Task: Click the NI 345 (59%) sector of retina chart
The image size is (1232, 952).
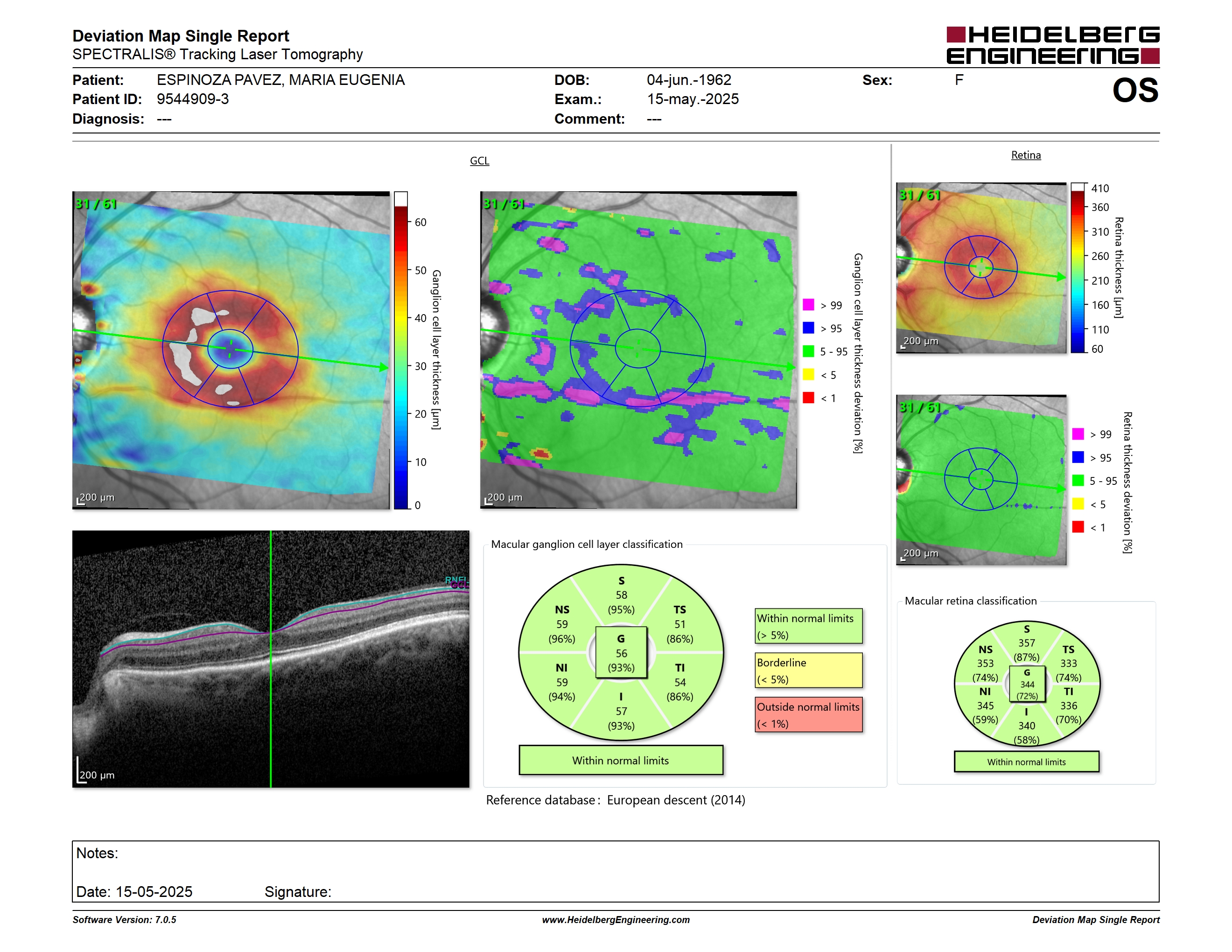Action: [986, 706]
